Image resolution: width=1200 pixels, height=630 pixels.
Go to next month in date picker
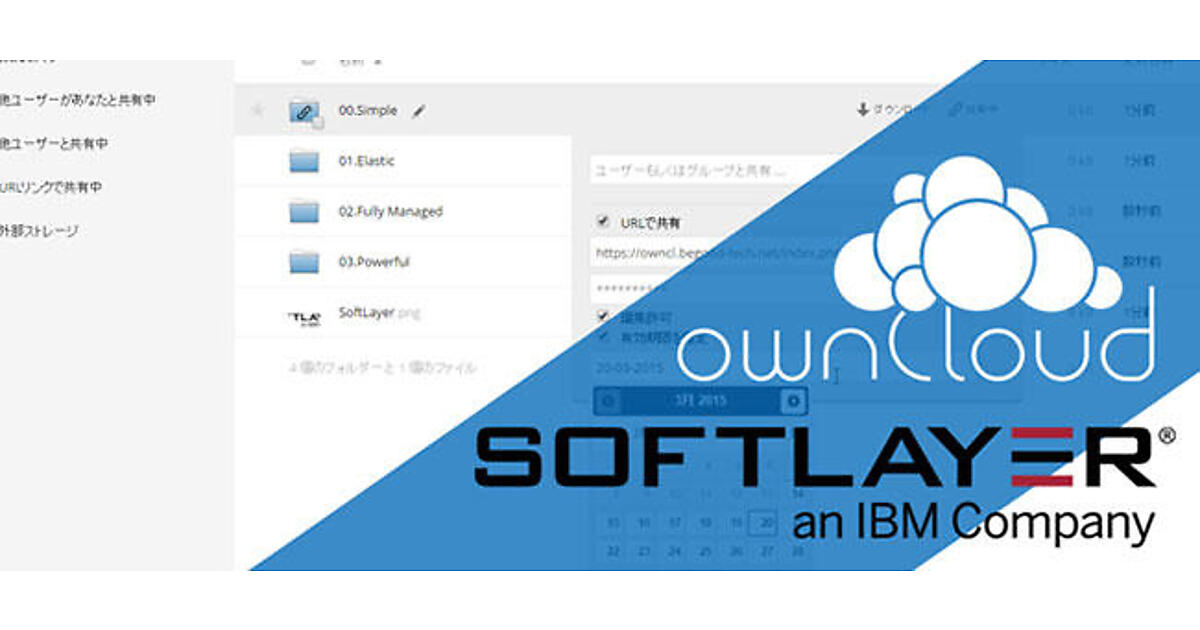tap(794, 401)
